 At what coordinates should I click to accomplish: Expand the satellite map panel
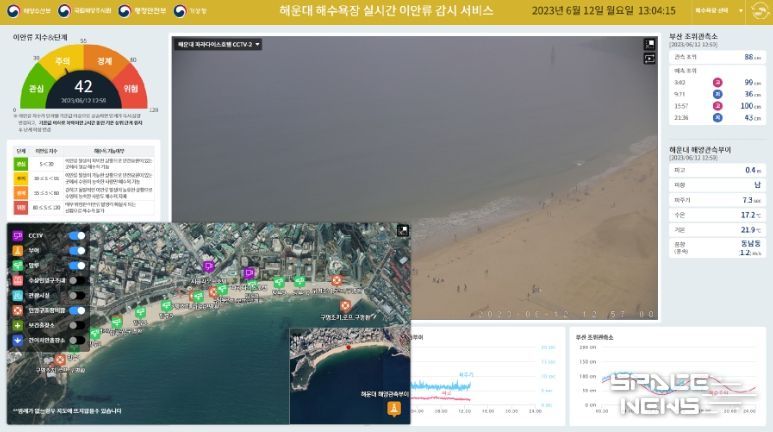click(x=402, y=229)
